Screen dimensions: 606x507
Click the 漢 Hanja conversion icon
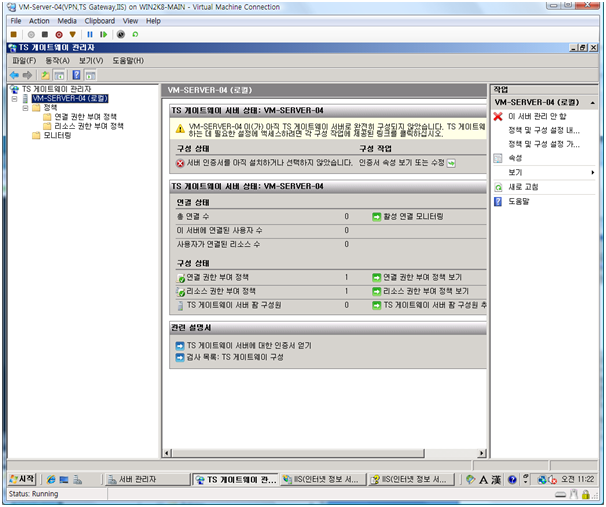[x=496, y=480]
